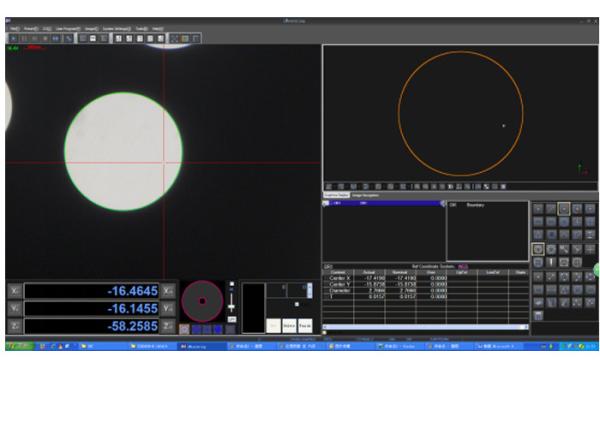Click the first toolbox icon in the top-left corner
600x428 pixels.
click(x=539, y=209)
